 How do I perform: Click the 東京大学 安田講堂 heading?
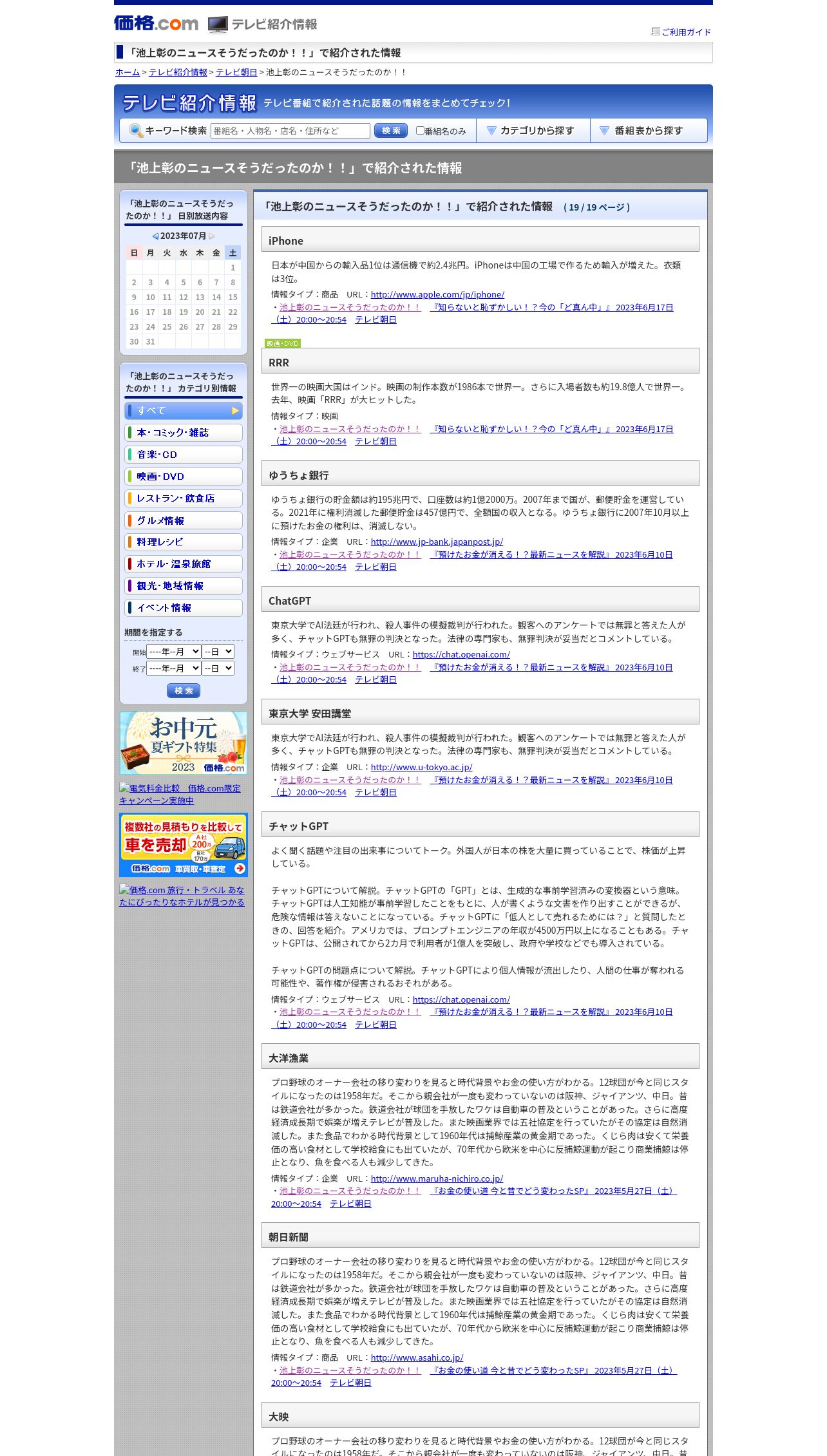coord(310,714)
